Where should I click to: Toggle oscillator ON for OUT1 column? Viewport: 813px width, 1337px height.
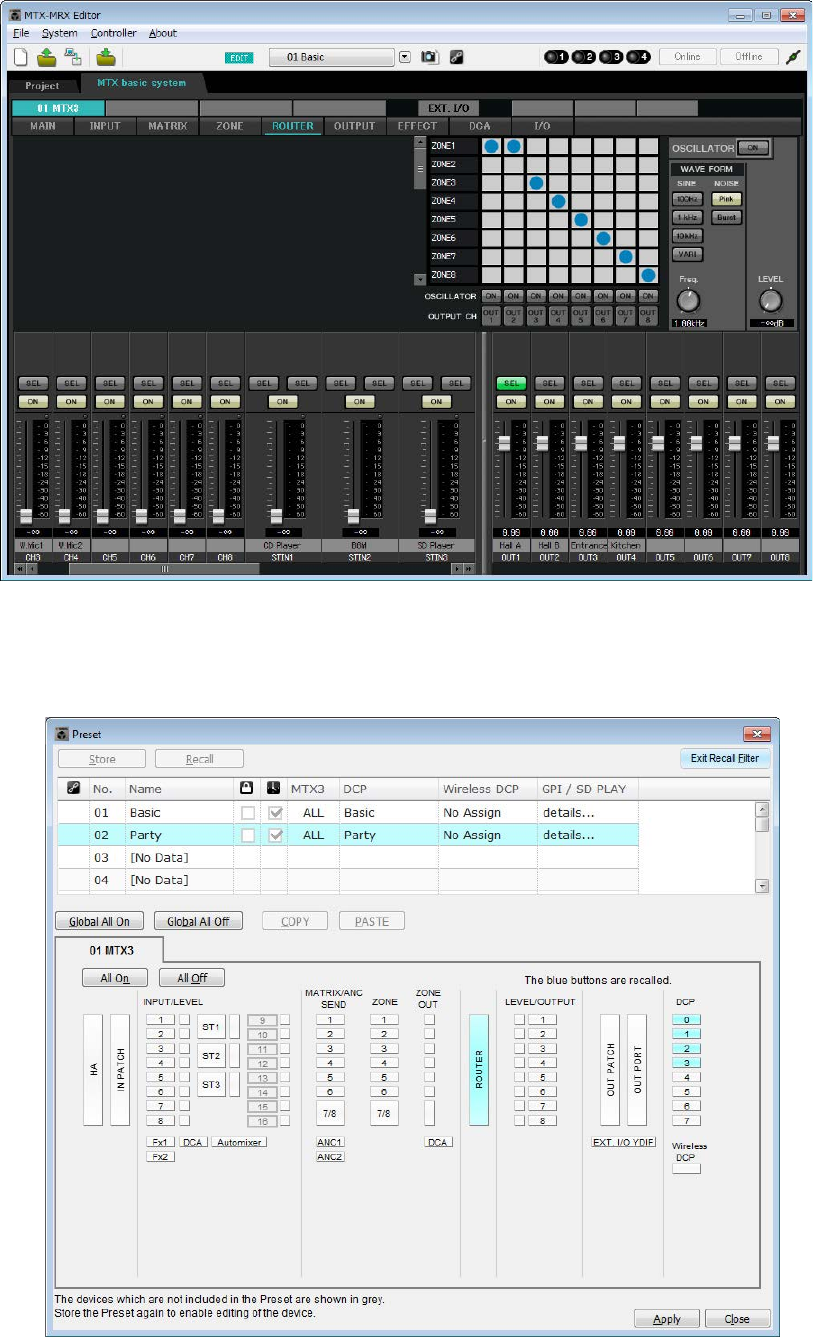tap(490, 296)
